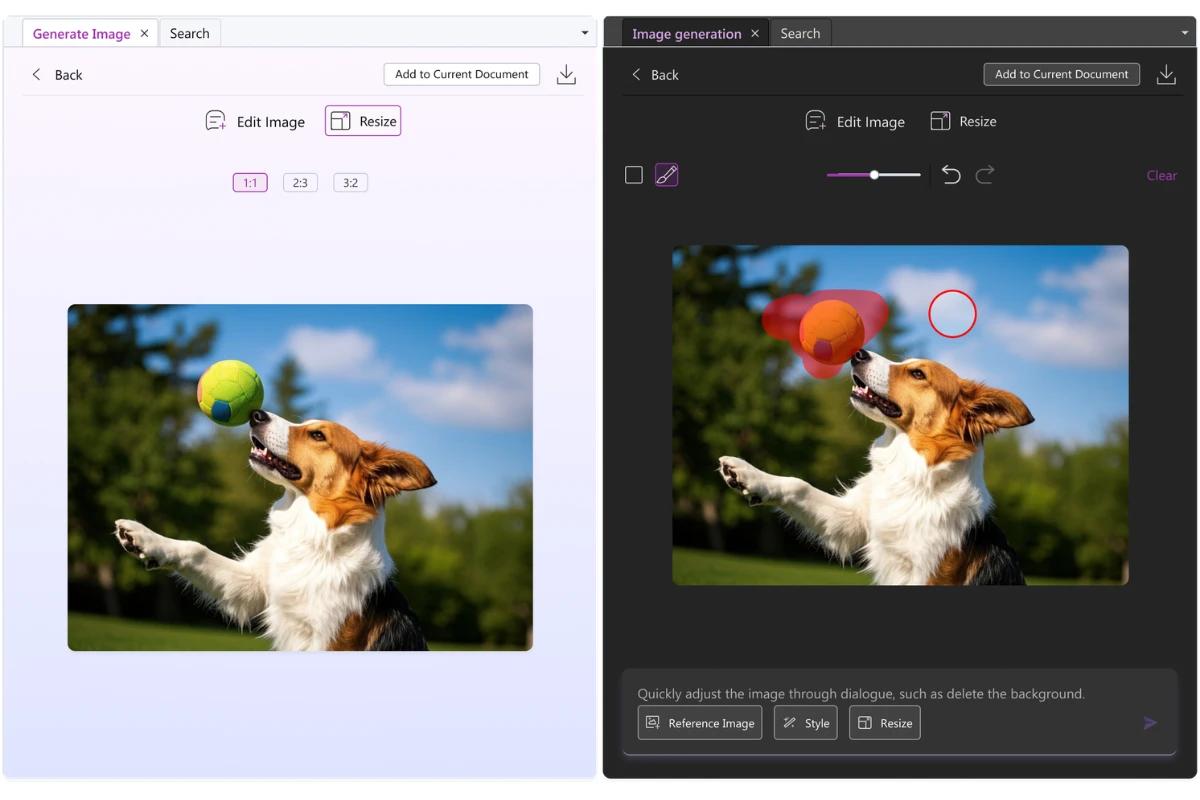Open the Resize tool in the right panel

point(963,121)
